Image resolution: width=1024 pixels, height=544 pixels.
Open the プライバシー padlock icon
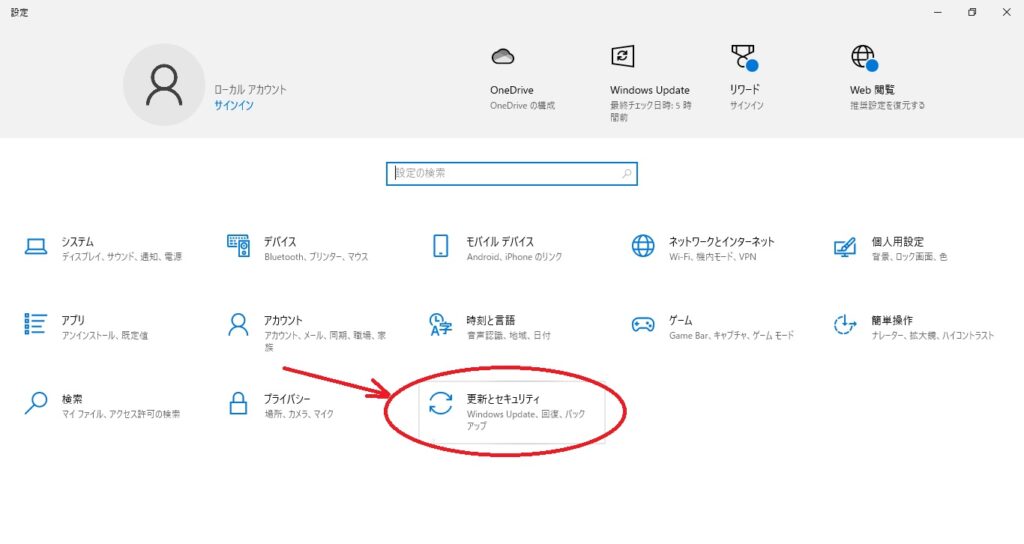pyautogui.click(x=238, y=403)
